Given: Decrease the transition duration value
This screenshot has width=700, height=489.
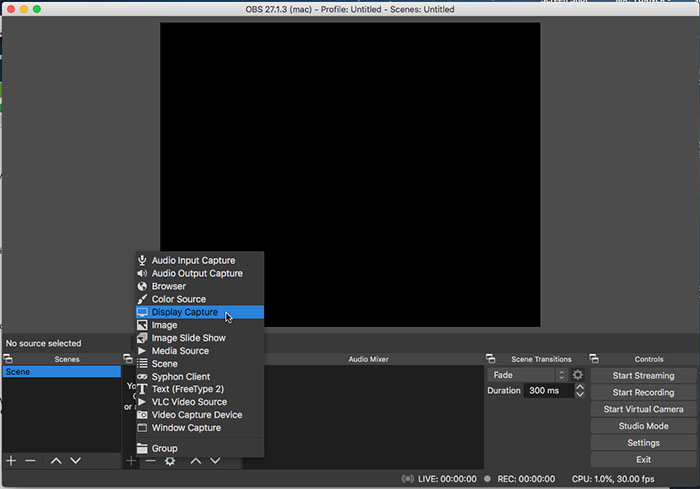Looking at the screenshot, I should [x=579, y=394].
